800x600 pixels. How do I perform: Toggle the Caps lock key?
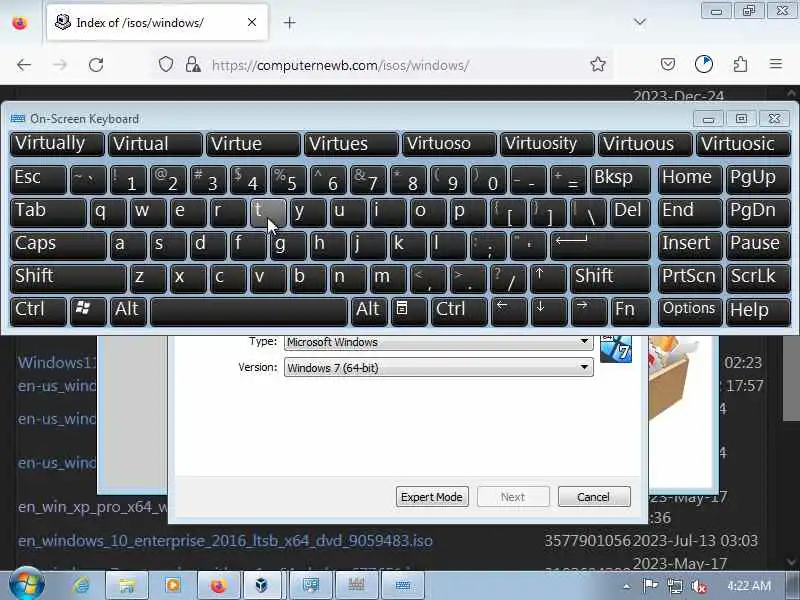(58, 245)
